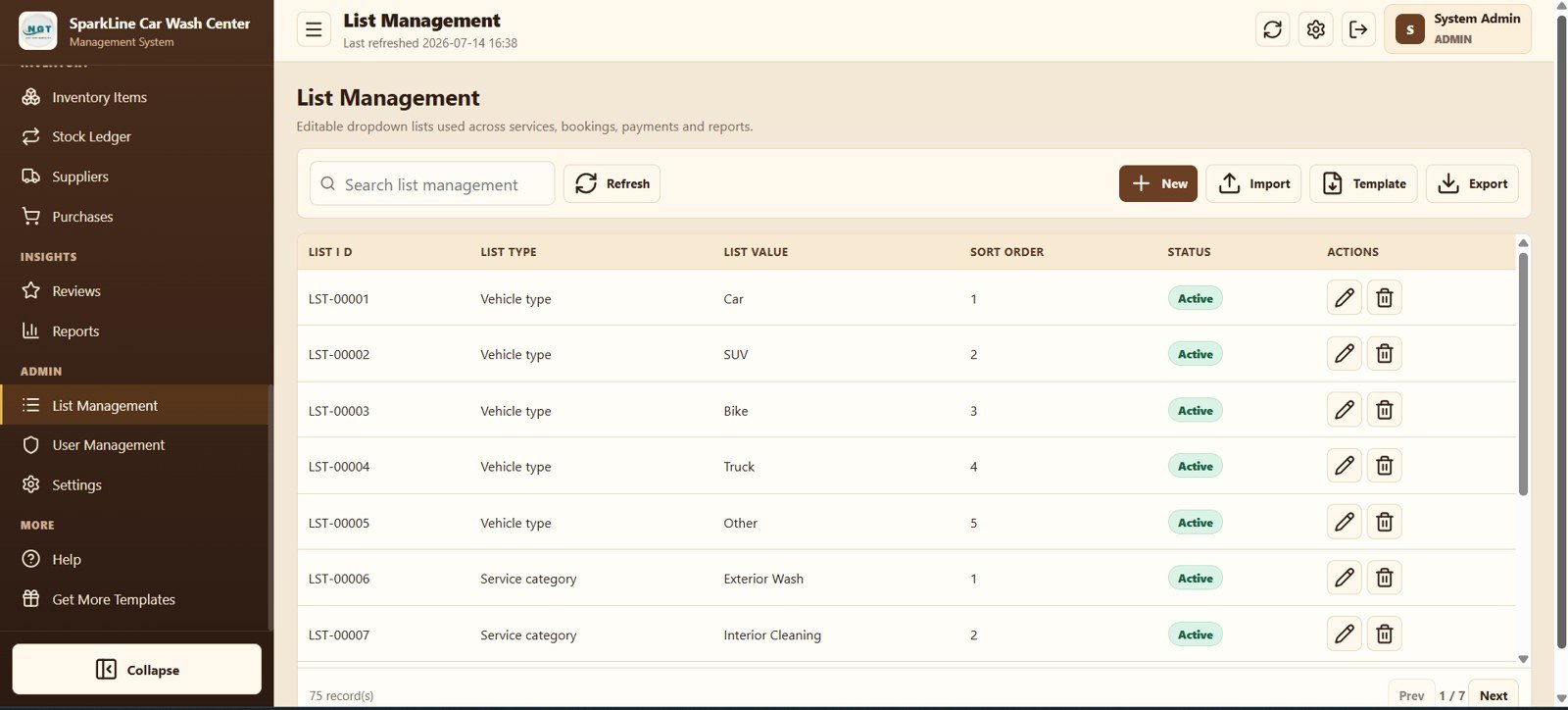1568x710 pixels.
Task: Open System Admin profile avatar
Action: click(1409, 29)
